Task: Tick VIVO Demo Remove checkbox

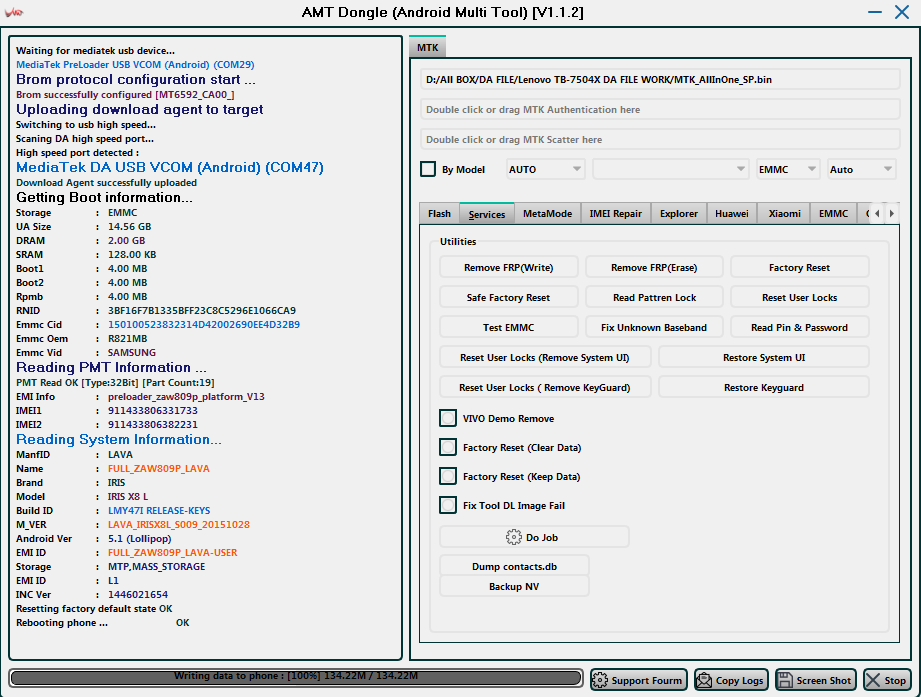Action: point(448,418)
